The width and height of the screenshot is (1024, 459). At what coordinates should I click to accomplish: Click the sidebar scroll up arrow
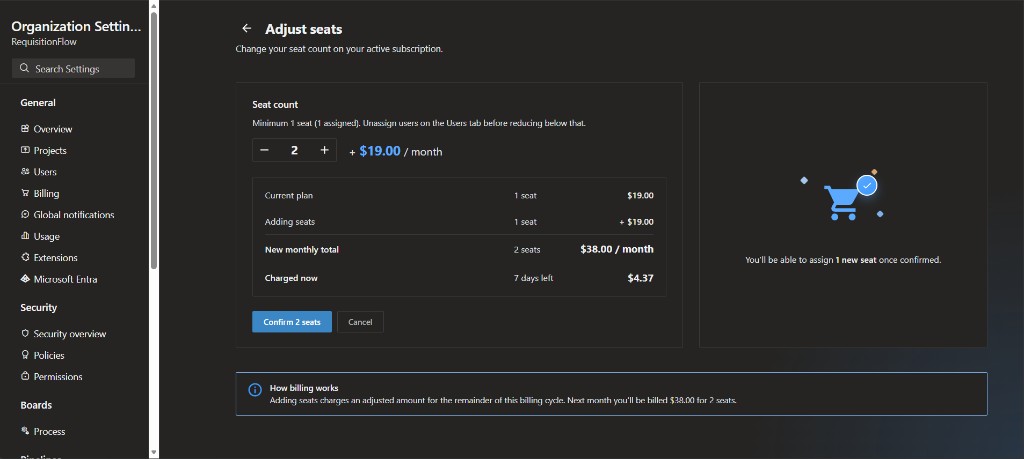pyautogui.click(x=153, y=6)
